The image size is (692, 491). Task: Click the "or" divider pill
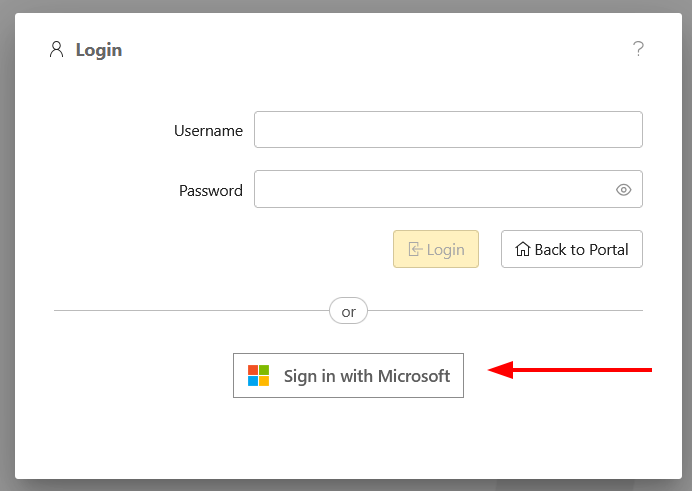pos(348,312)
